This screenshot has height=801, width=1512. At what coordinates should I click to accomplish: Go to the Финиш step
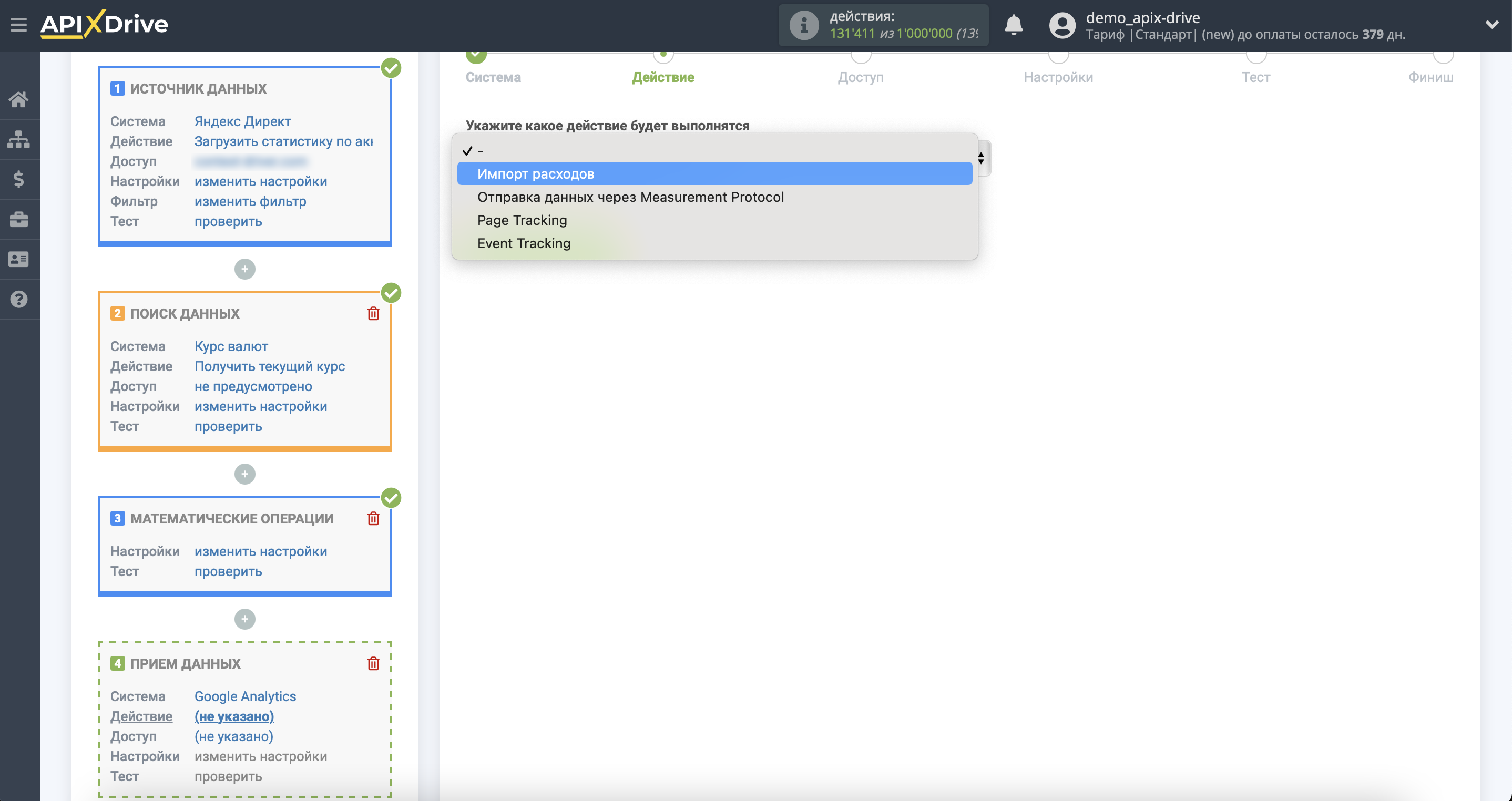(1431, 77)
